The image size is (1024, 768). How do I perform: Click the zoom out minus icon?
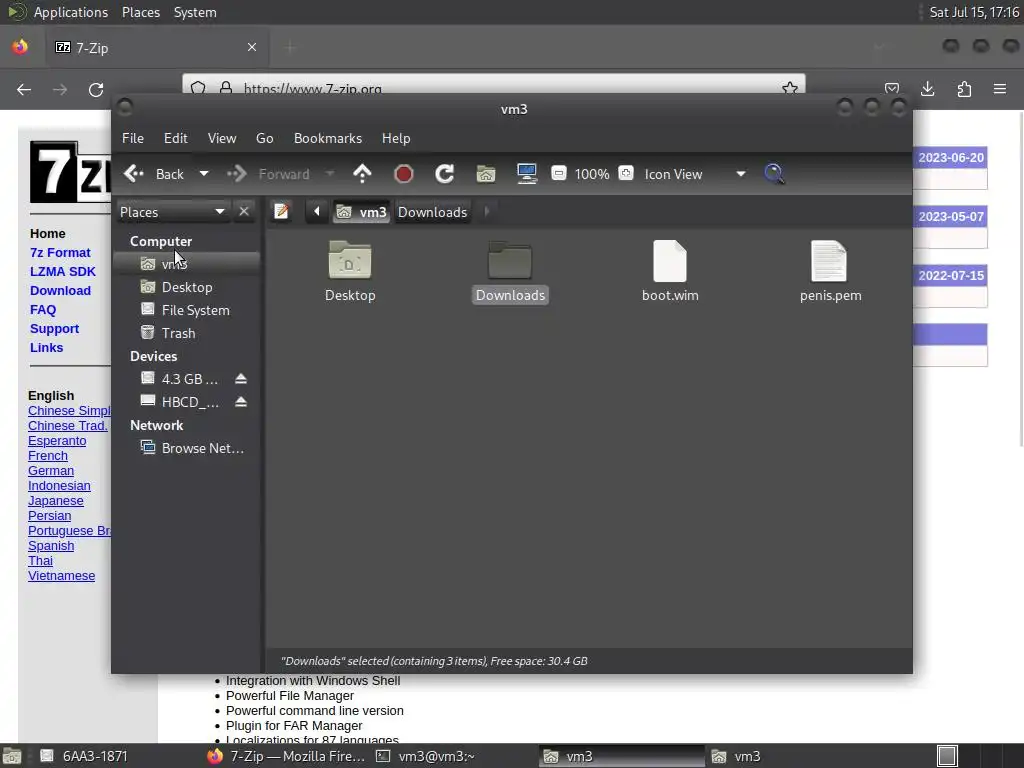(x=558, y=173)
